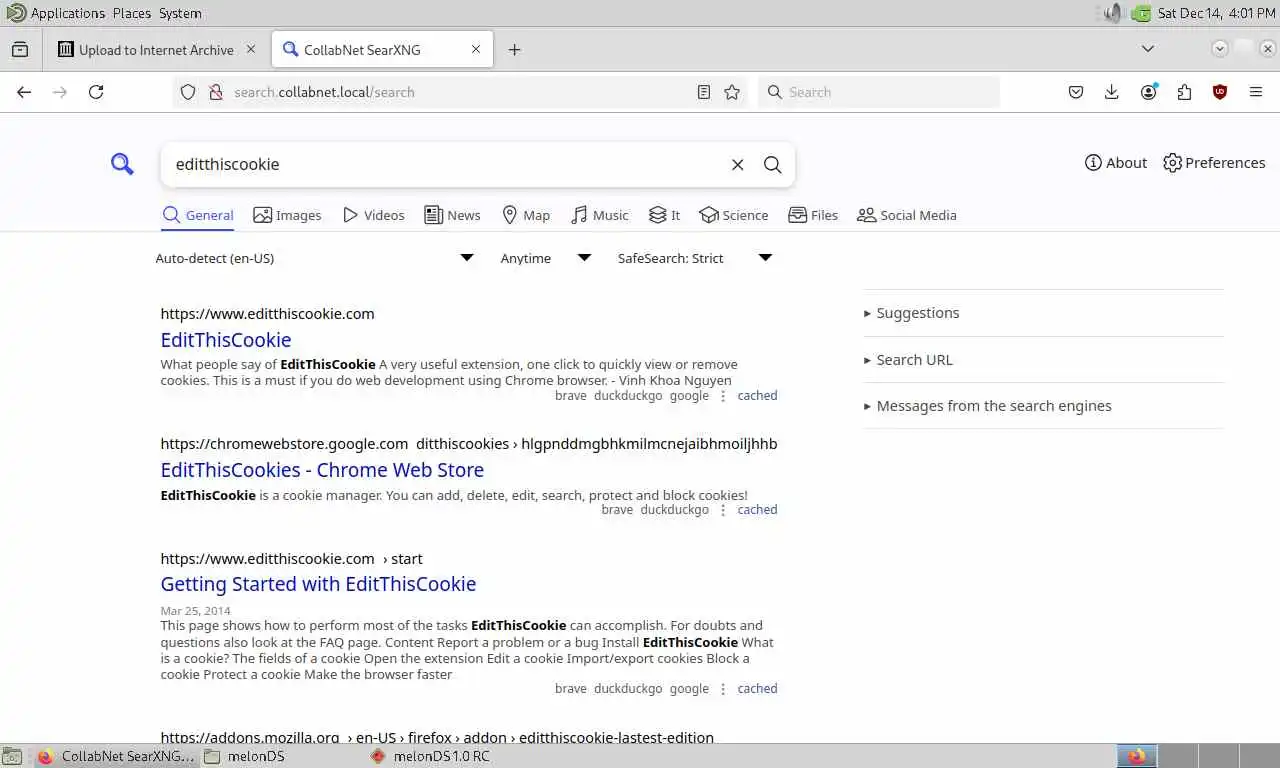Open the About page
The height and width of the screenshot is (768, 1280).
tap(1116, 163)
